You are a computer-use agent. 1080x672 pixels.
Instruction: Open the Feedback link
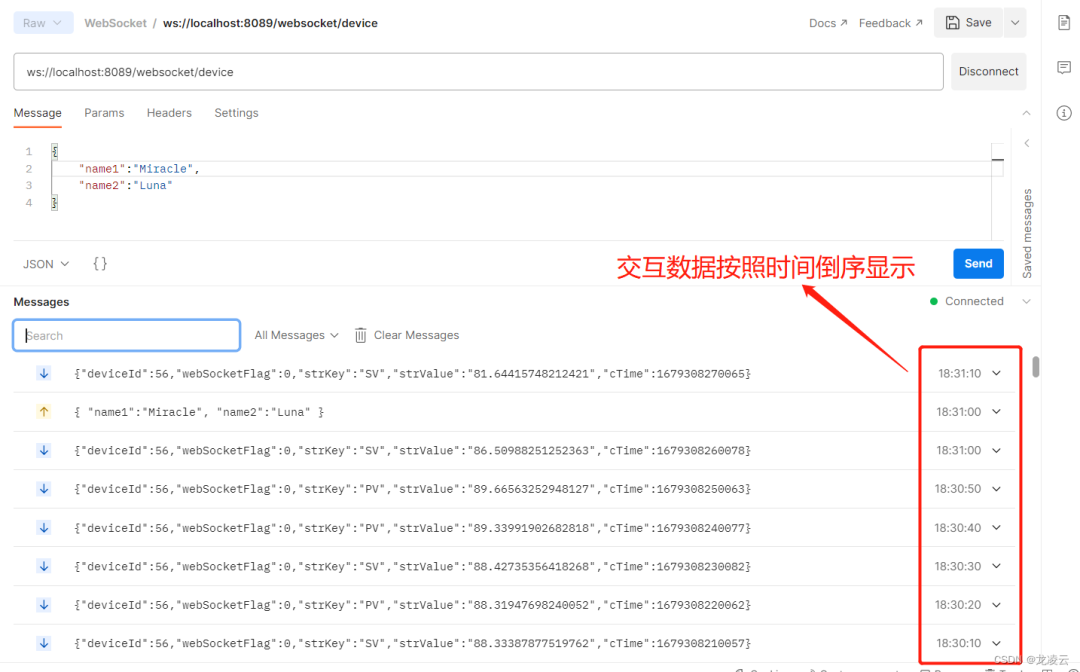891,23
